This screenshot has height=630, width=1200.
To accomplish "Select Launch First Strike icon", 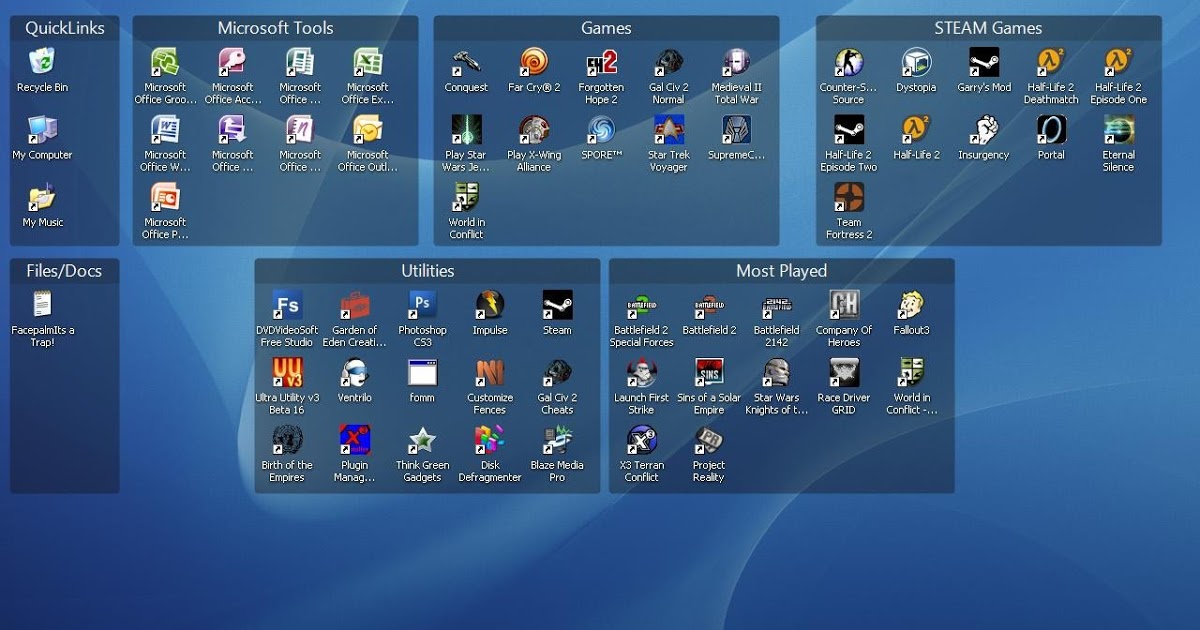I will [x=641, y=372].
